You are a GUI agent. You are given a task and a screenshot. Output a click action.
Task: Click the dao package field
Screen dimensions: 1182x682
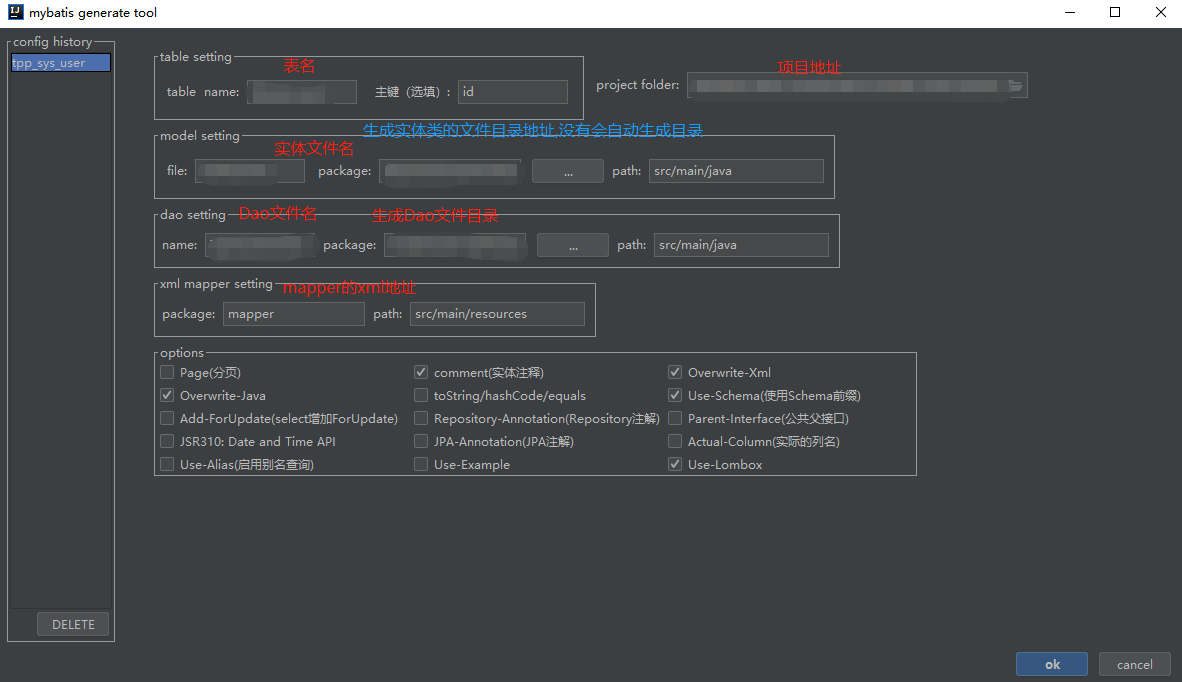(x=455, y=245)
